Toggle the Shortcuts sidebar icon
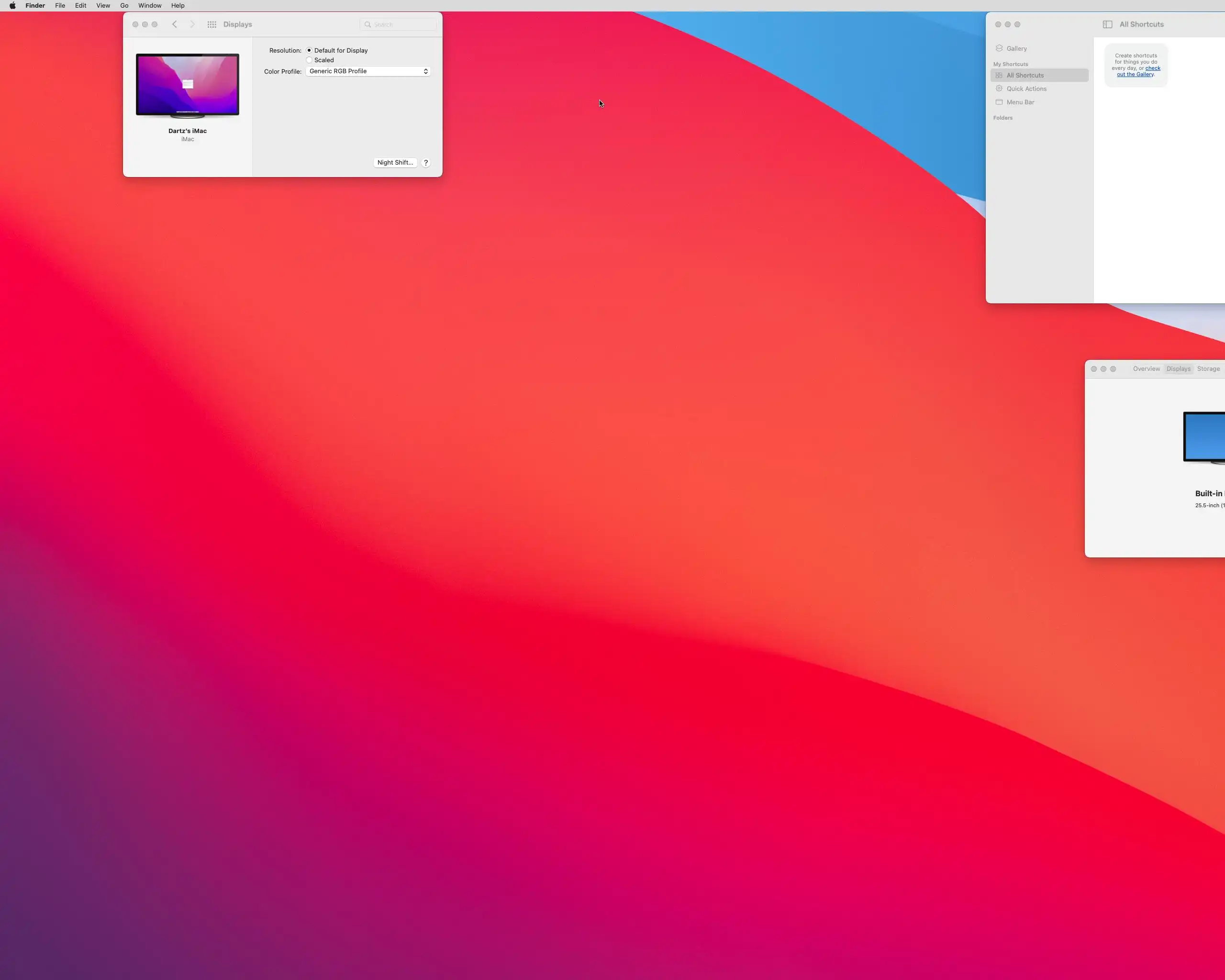 coord(1107,24)
